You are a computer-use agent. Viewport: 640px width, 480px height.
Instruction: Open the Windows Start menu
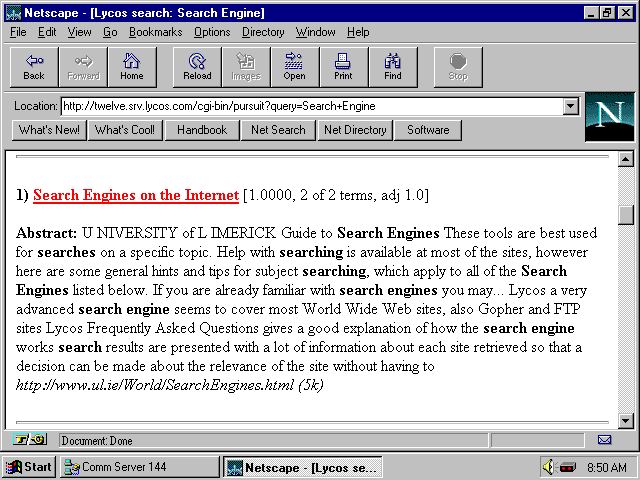(29, 467)
